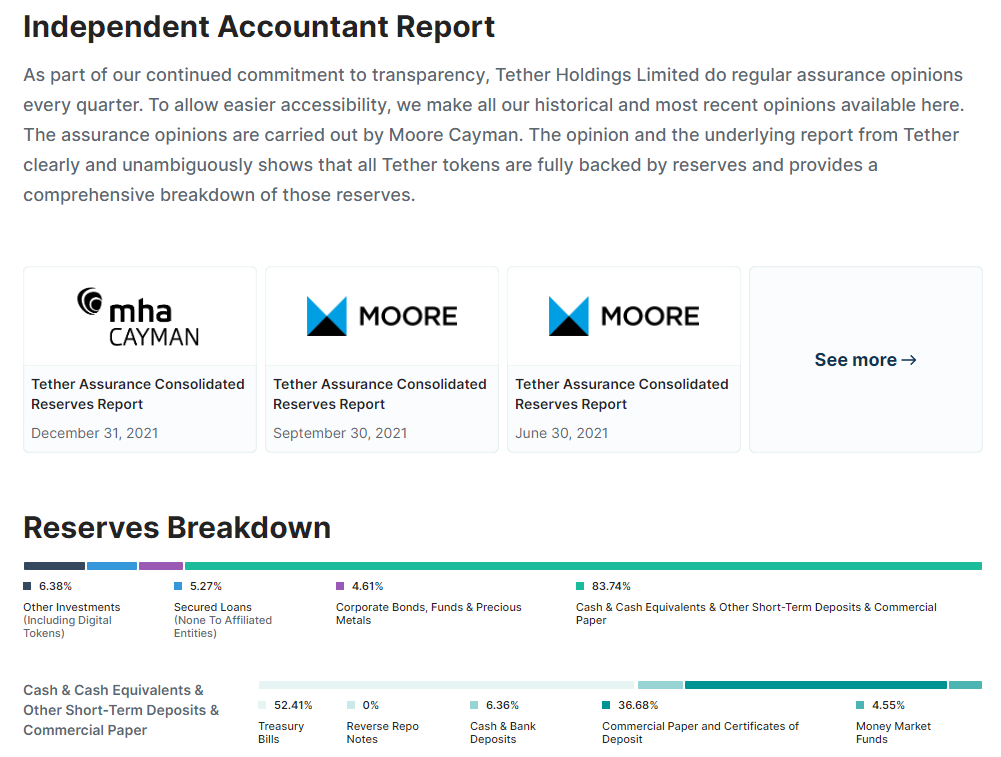
Task: Click the green 83.74% legend square
Action: click(580, 586)
